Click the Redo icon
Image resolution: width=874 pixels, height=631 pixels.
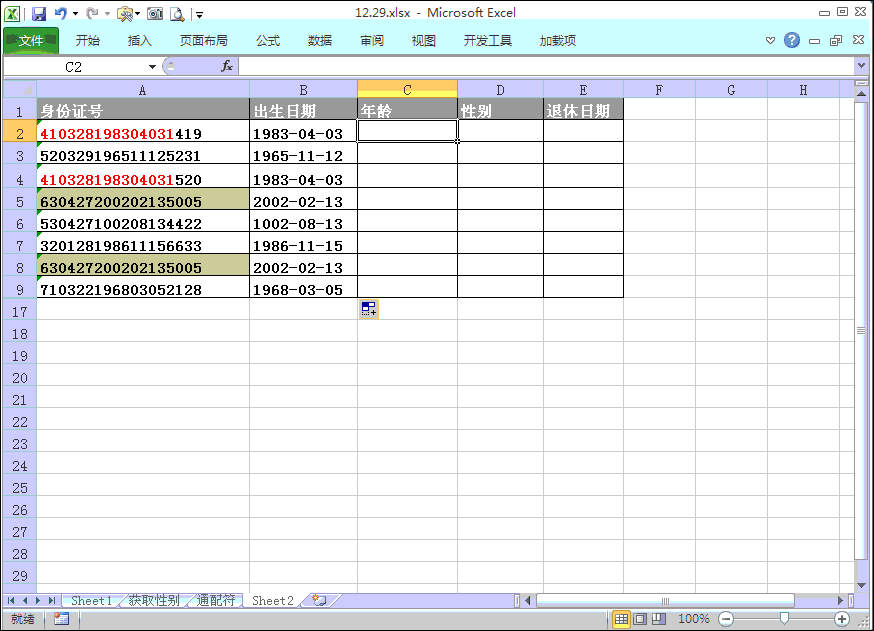[92, 13]
